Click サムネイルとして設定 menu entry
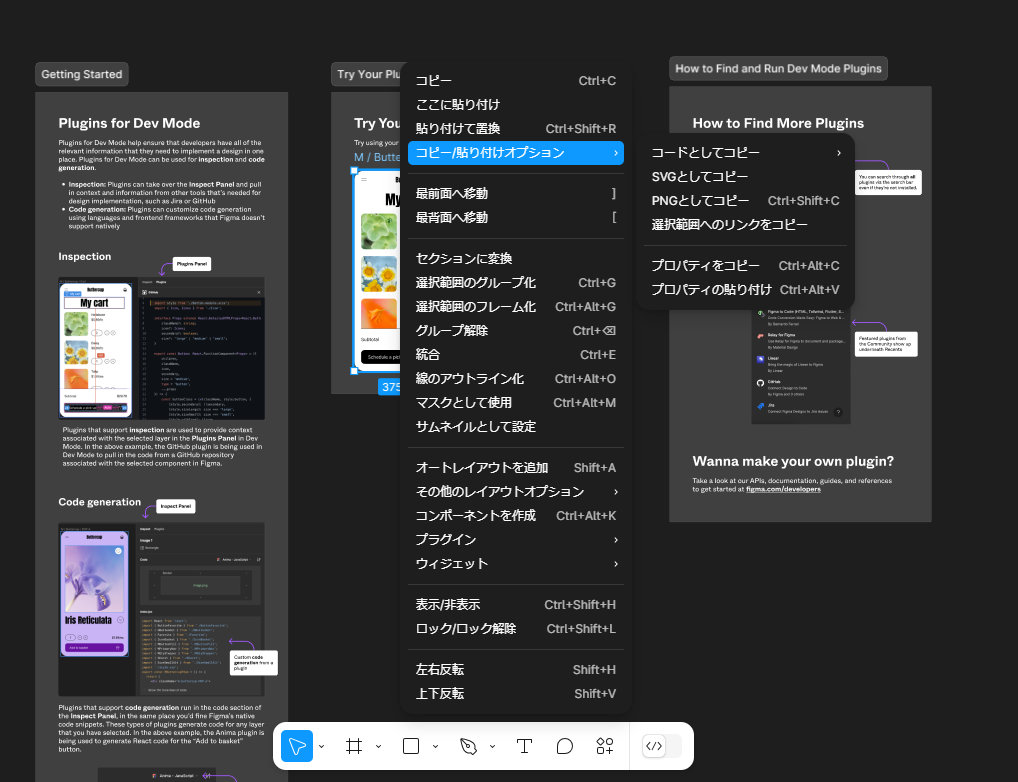Image resolution: width=1018 pixels, height=782 pixels. coord(515,427)
